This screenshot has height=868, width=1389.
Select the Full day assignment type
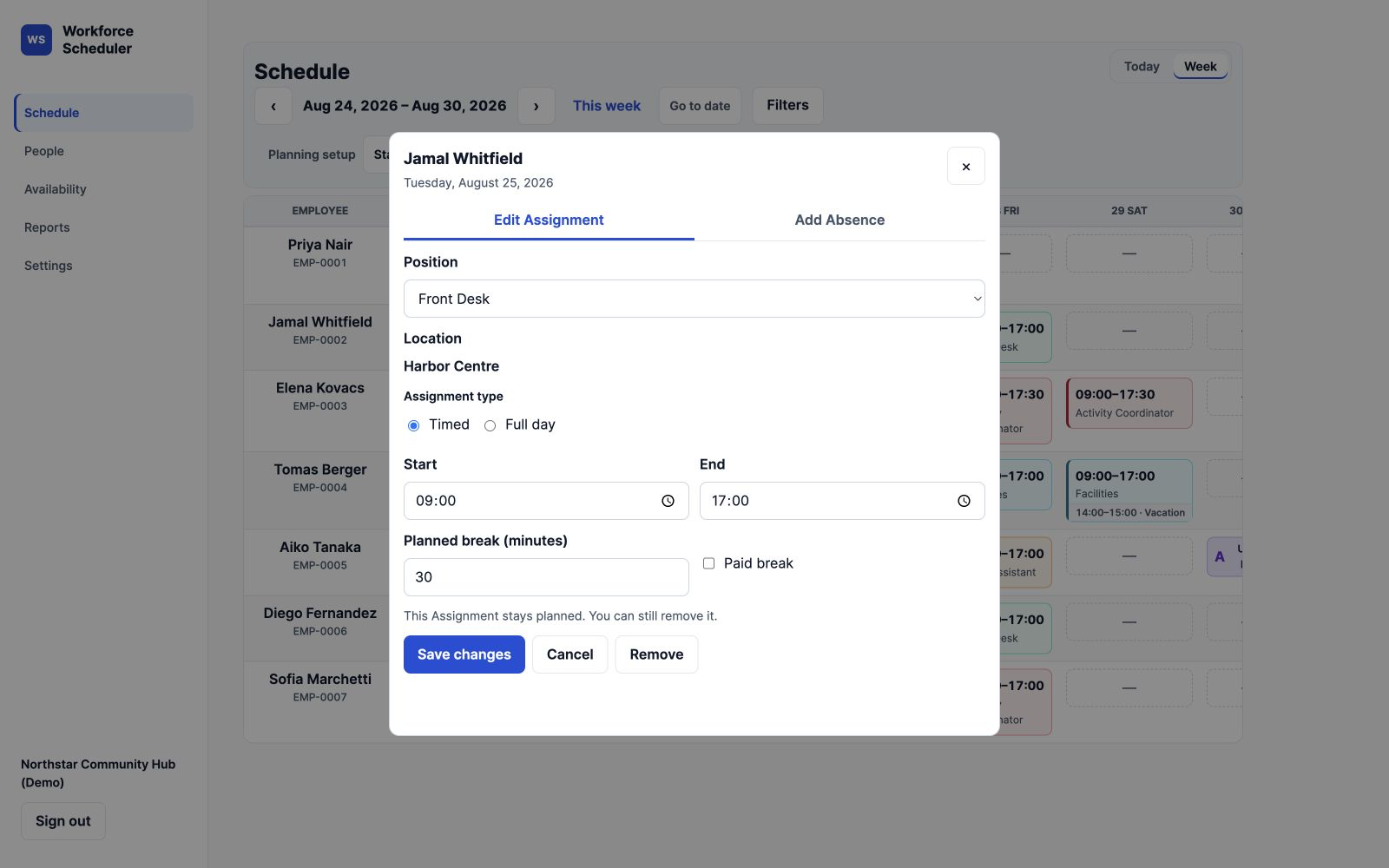pyautogui.click(x=490, y=425)
